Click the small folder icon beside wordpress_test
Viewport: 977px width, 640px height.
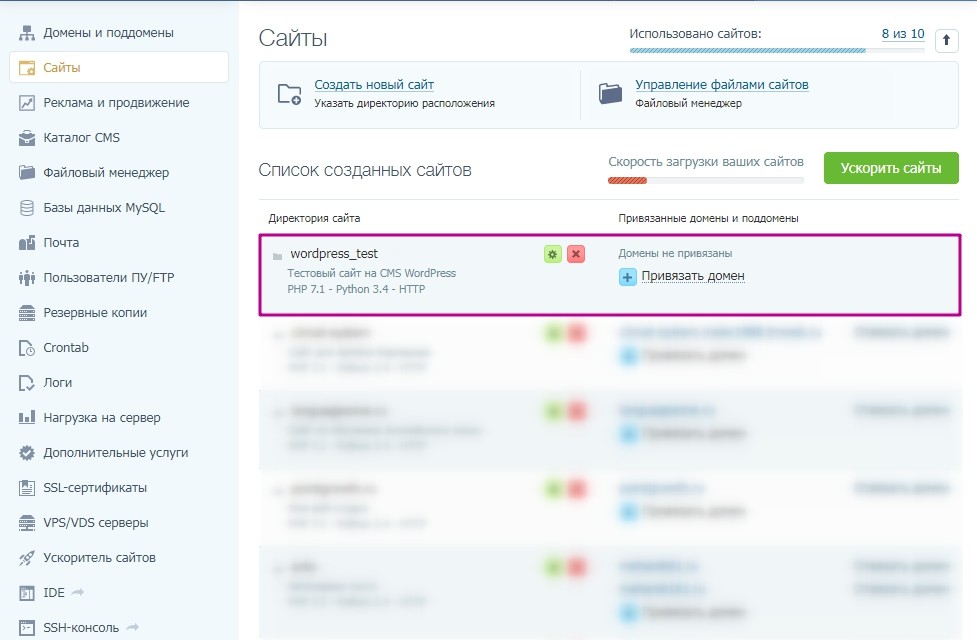[x=277, y=256]
